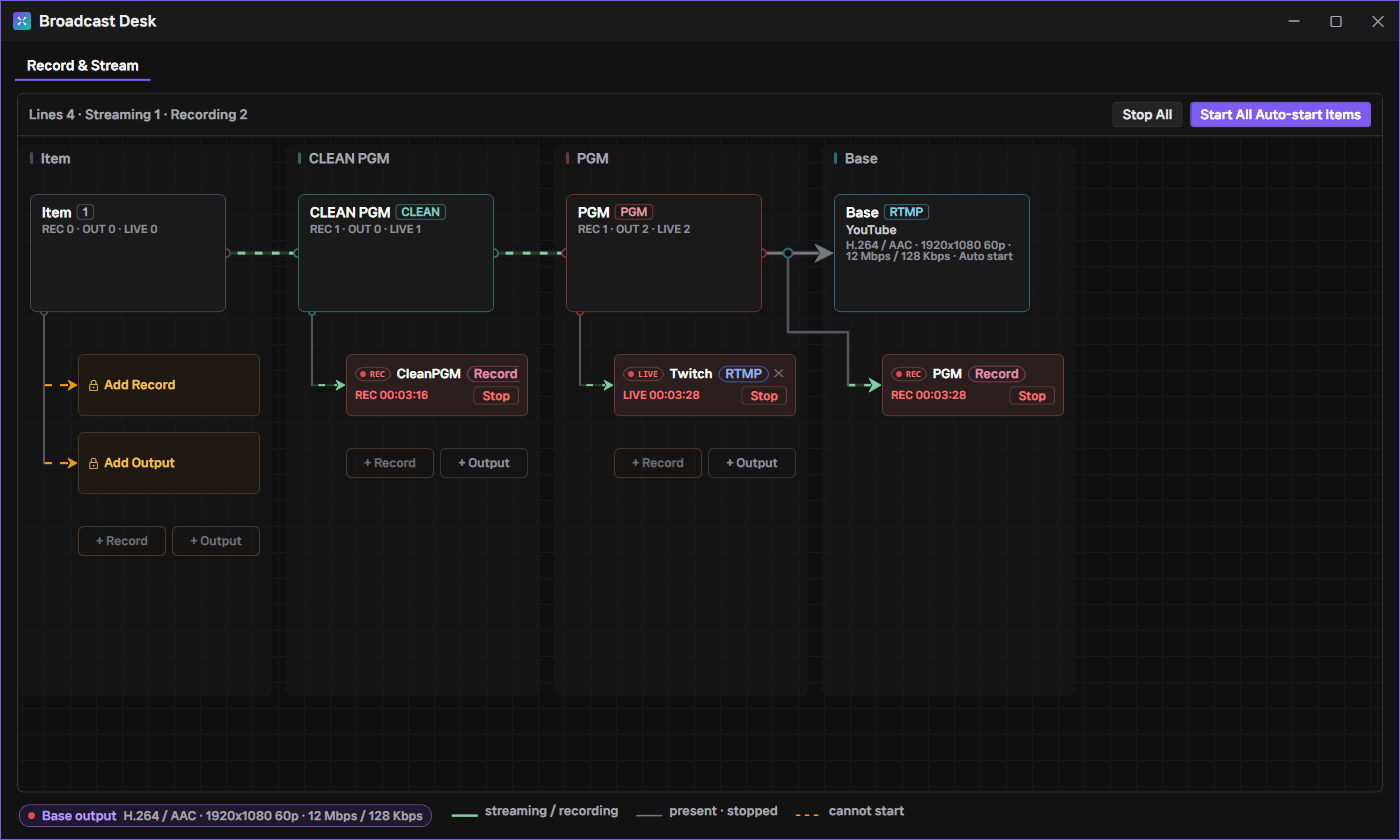The height and width of the screenshot is (840, 1400).
Task: Click the REC indicator on the CleanPGM card
Action: point(373,374)
